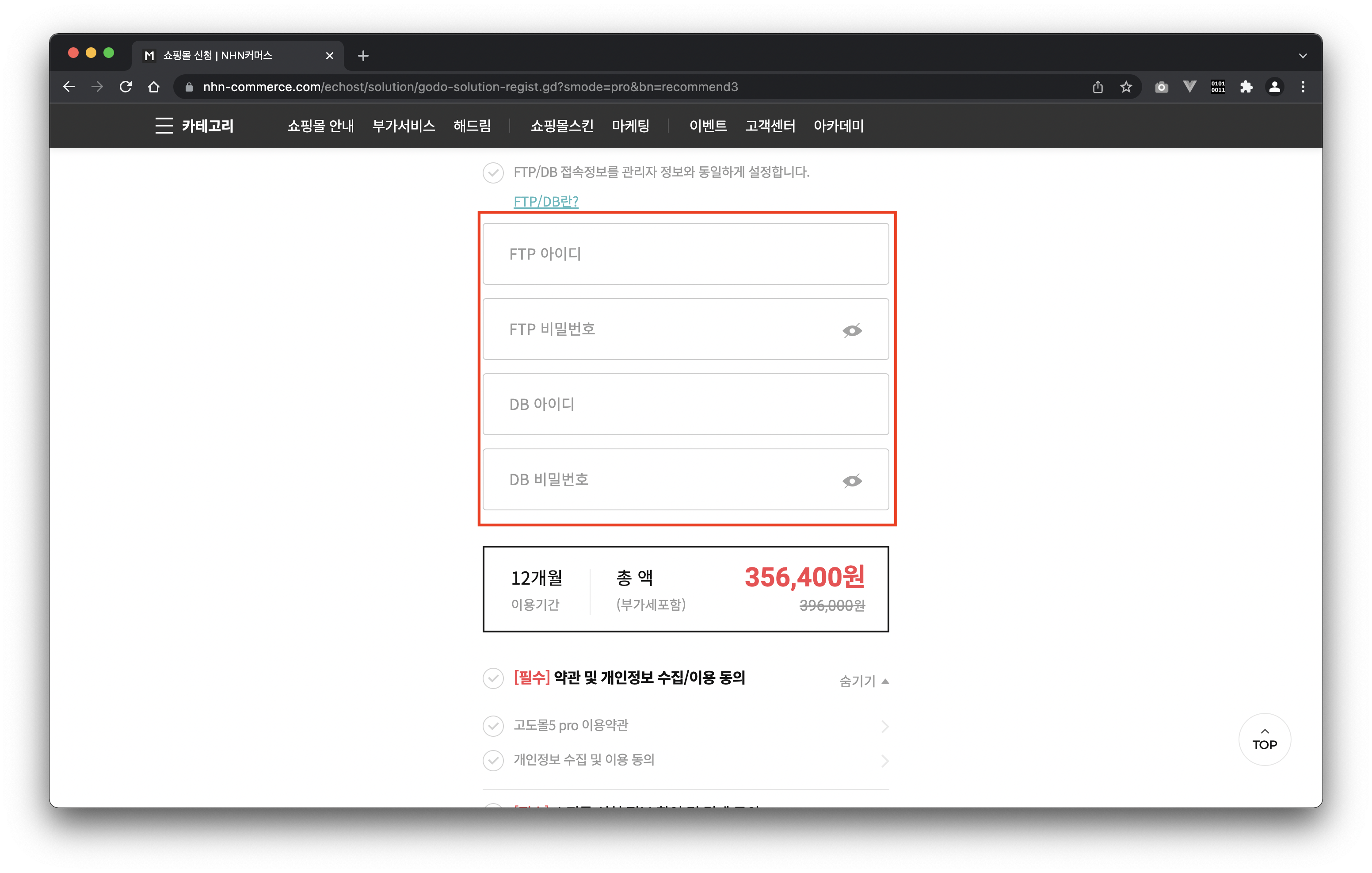Image resolution: width=1372 pixels, height=873 pixels.
Task: Check FTP/DB 접속정보 same-as-admin checkbox
Action: [x=493, y=172]
